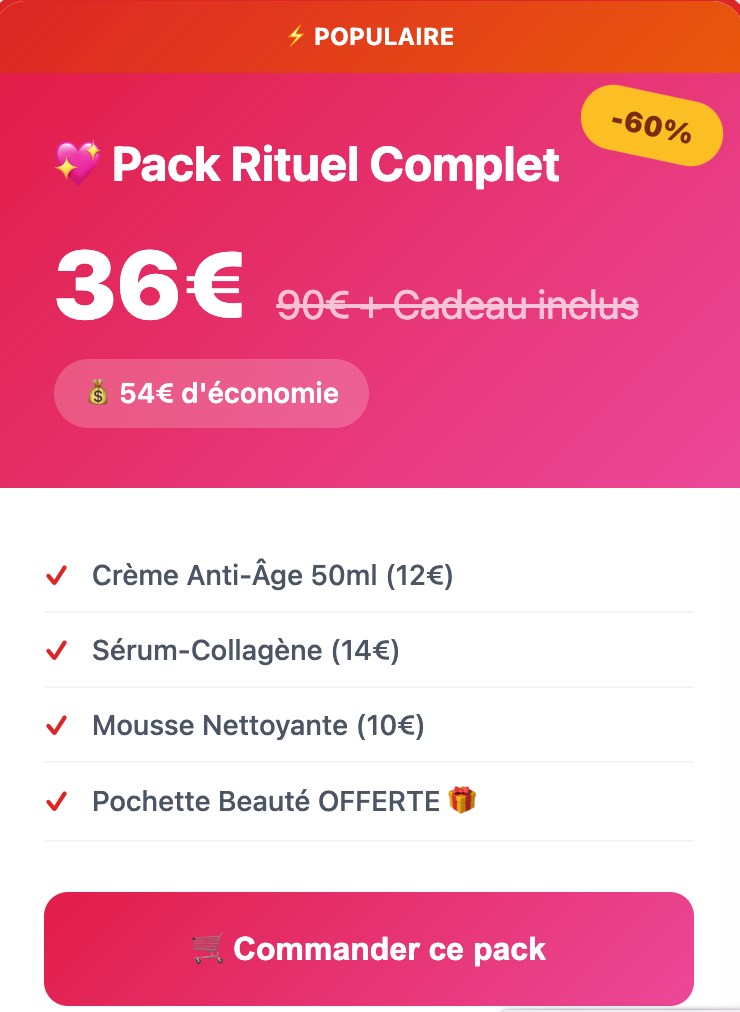This screenshot has width=740, height=1012.
Task: Click the -60% discount badge
Action: click(652, 129)
